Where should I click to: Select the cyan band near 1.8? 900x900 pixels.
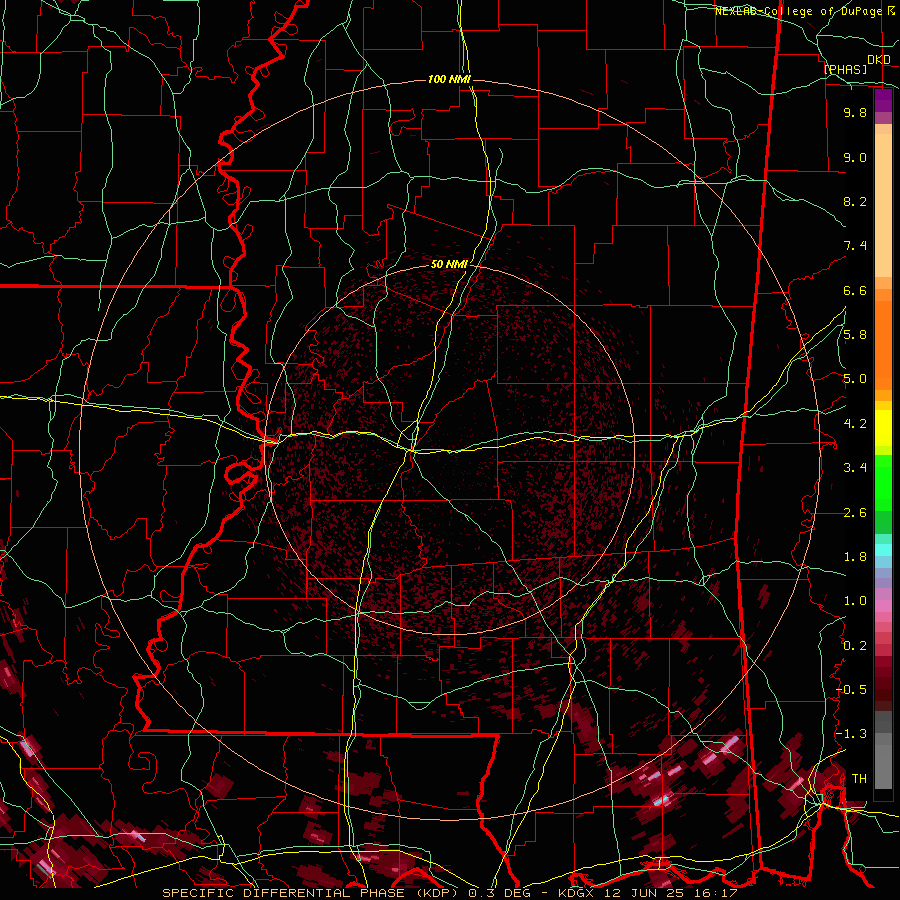(x=883, y=550)
